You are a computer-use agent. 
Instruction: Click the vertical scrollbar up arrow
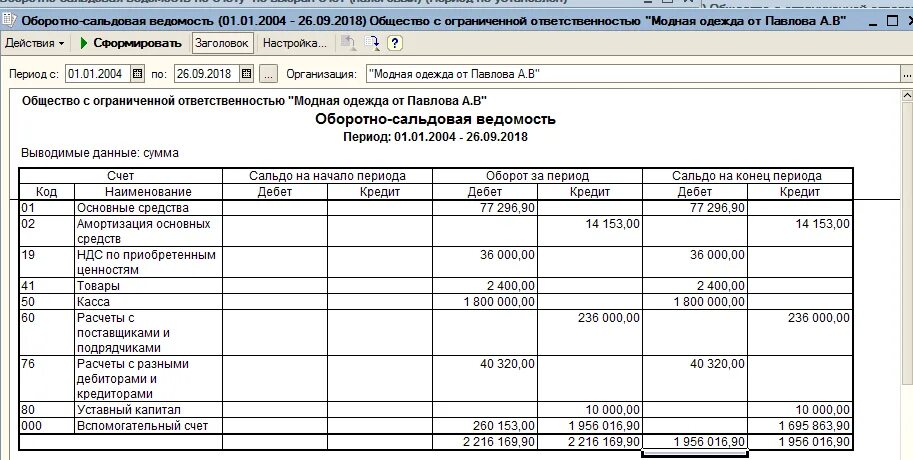click(907, 95)
